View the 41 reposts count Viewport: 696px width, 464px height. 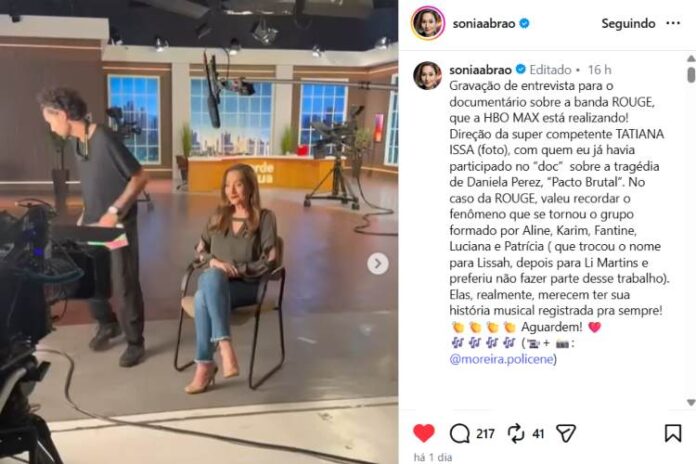538,433
